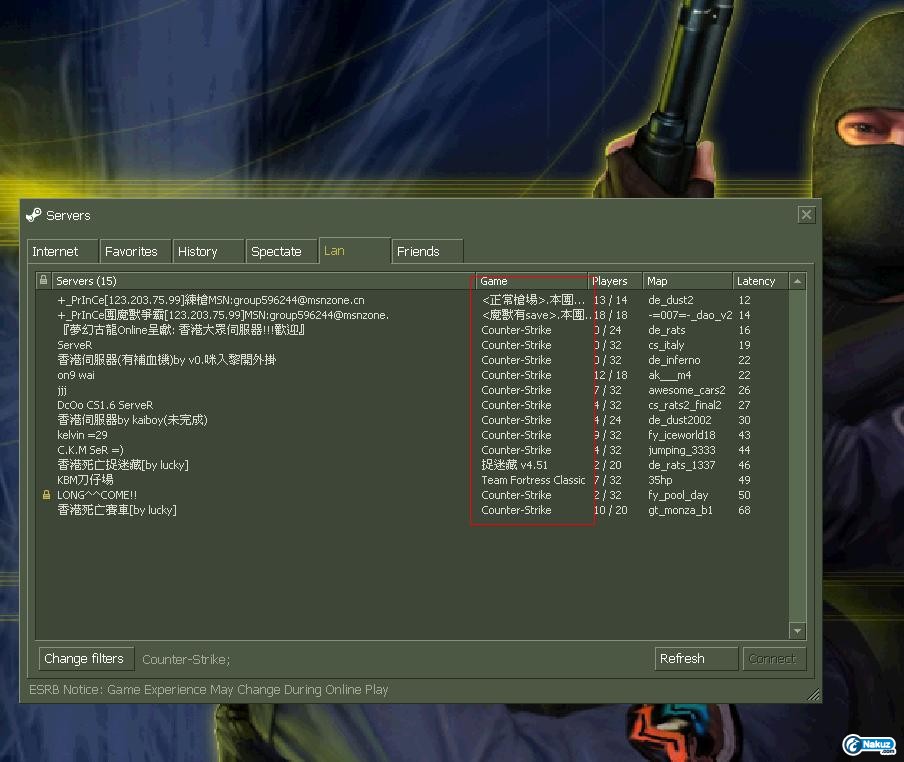Click de_dust2 map cell
904x762 pixels.
[671, 300]
